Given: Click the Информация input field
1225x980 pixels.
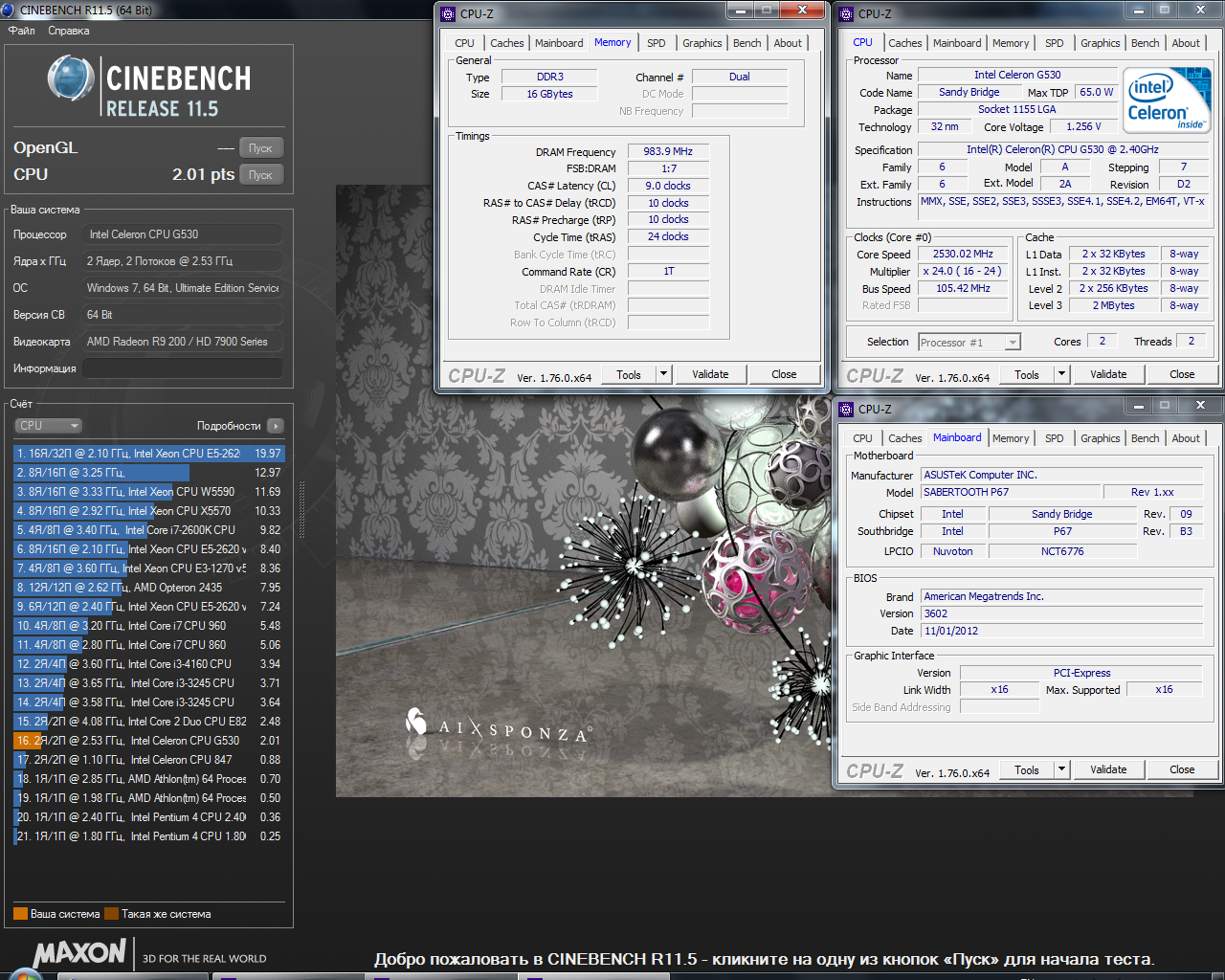Looking at the screenshot, I should pos(182,368).
